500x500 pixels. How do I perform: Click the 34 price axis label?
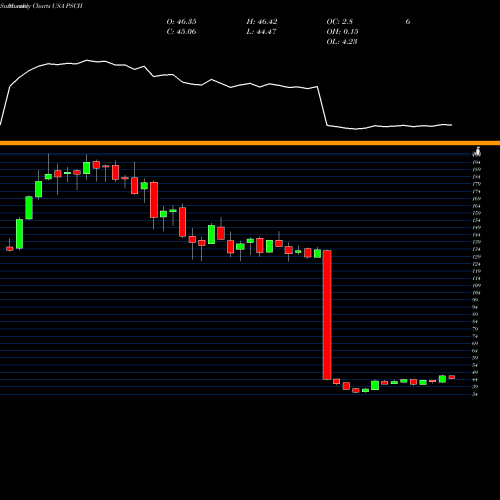pyautogui.click(x=475, y=394)
